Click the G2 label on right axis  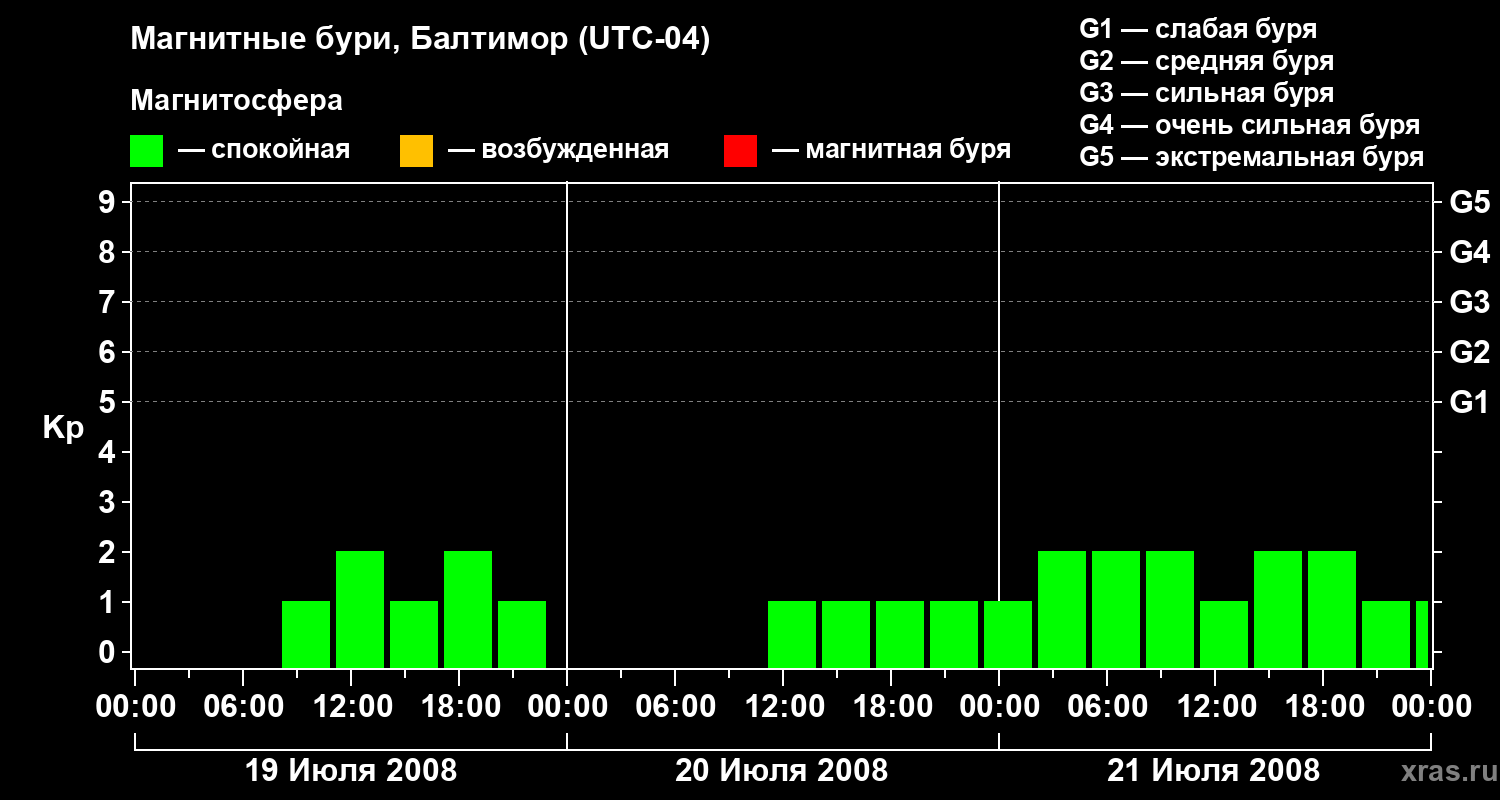pyautogui.click(x=1469, y=352)
